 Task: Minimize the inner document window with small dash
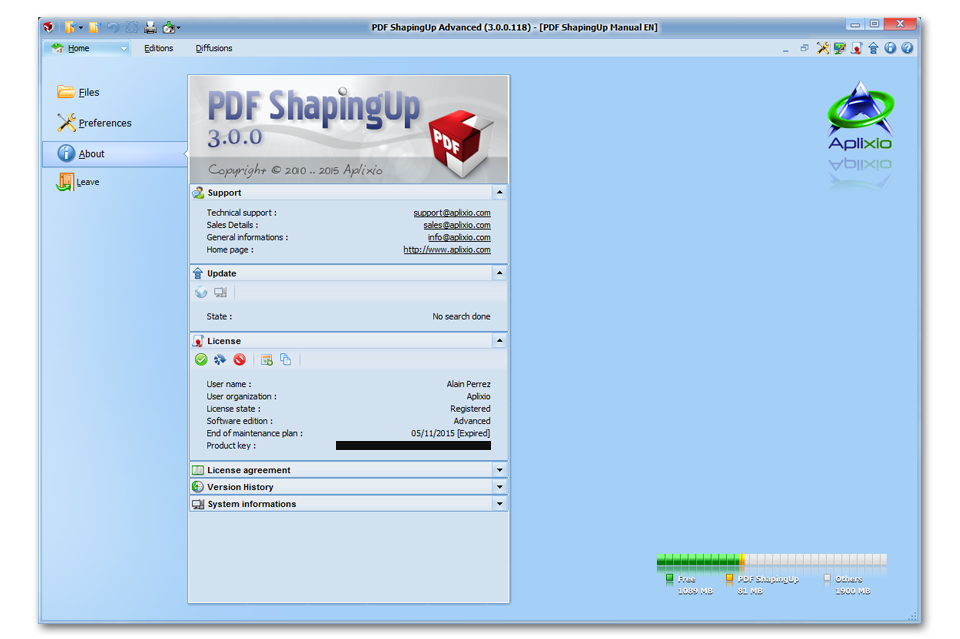786,49
